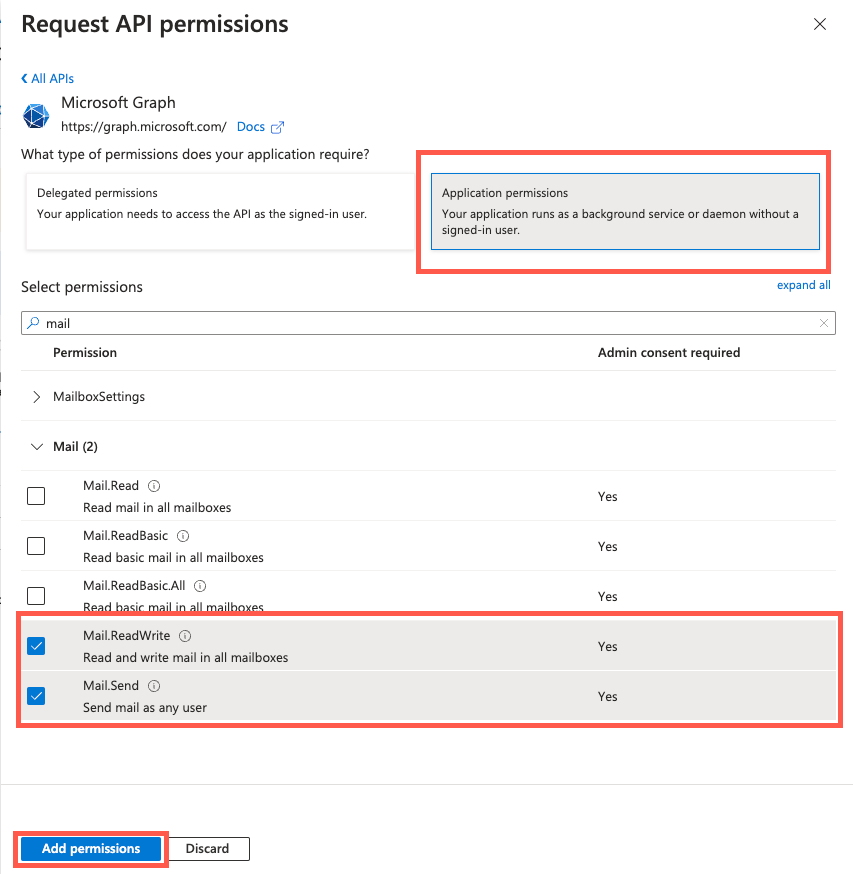Click the Mail.Send info icon
The image size is (853, 874).
click(x=154, y=686)
